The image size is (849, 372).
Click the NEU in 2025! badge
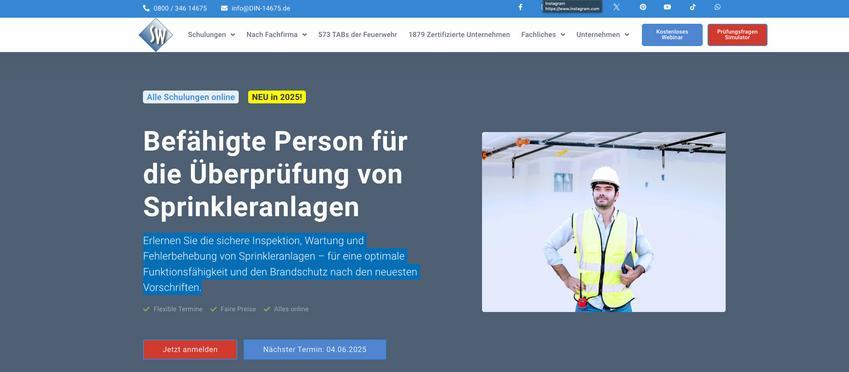(277, 97)
